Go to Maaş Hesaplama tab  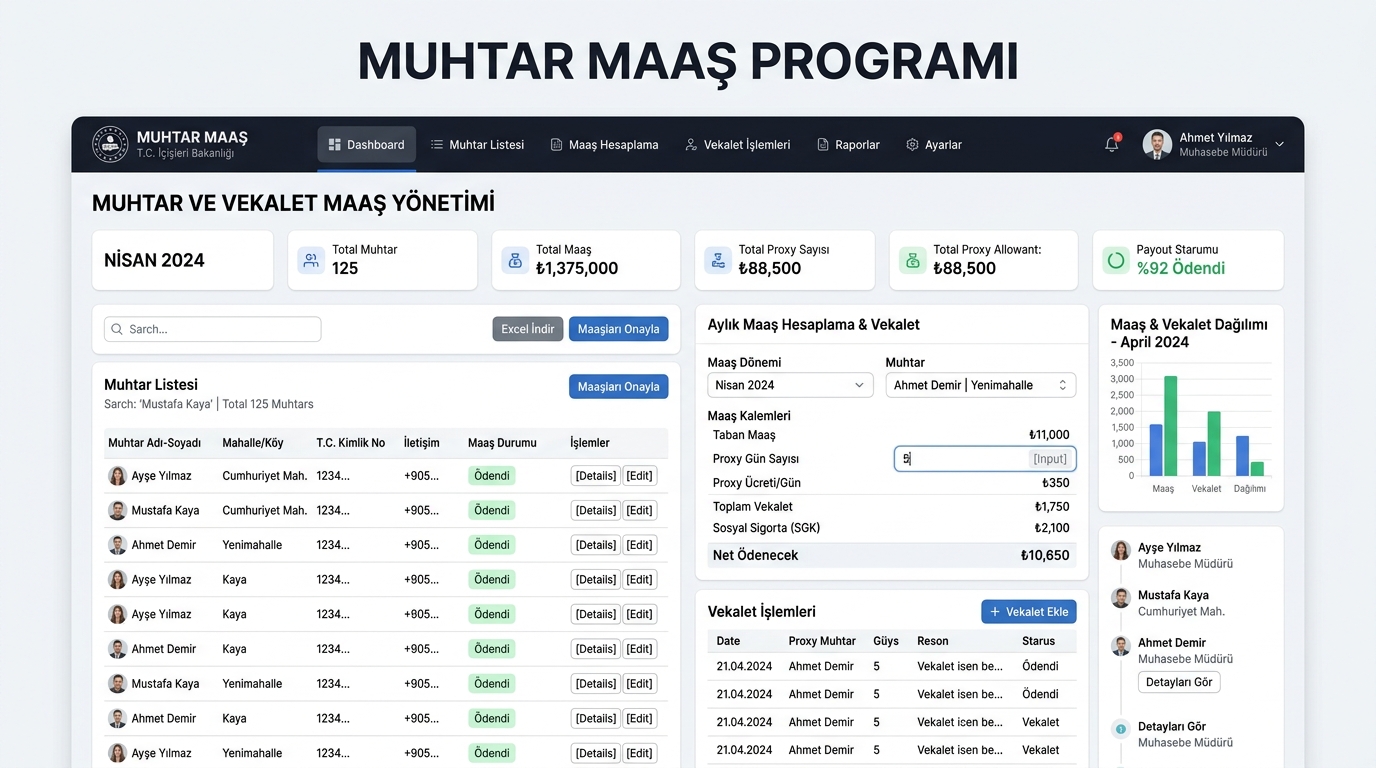[x=604, y=145]
